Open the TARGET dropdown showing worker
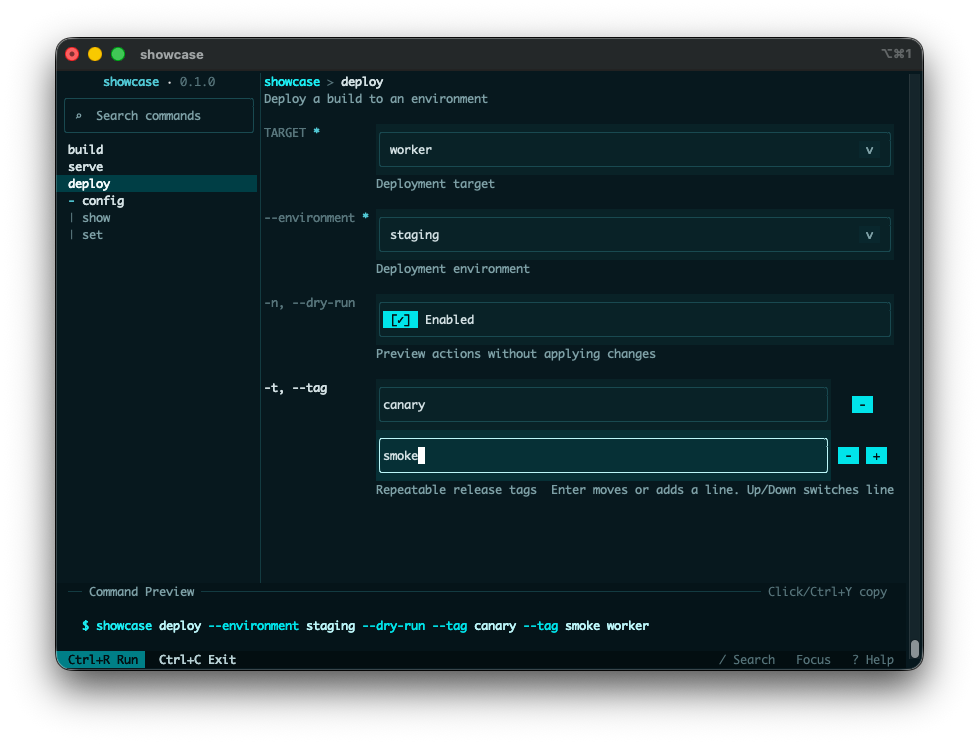The image size is (979, 744). [634, 150]
